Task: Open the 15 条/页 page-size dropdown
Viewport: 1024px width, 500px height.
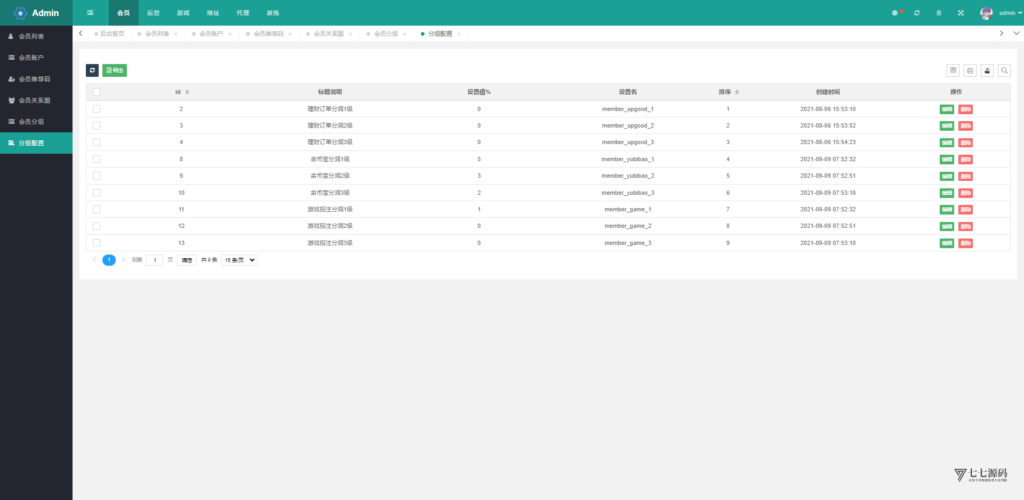Action: click(x=240, y=260)
